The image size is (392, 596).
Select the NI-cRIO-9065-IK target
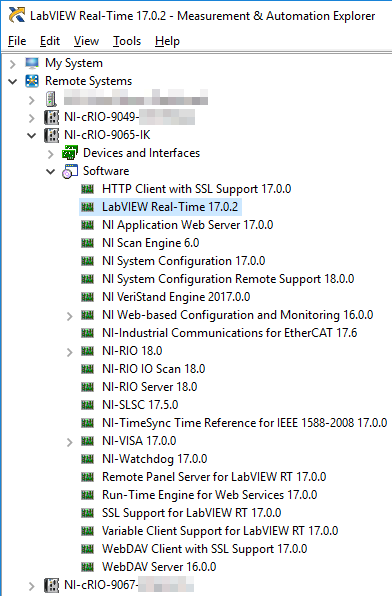107,135
